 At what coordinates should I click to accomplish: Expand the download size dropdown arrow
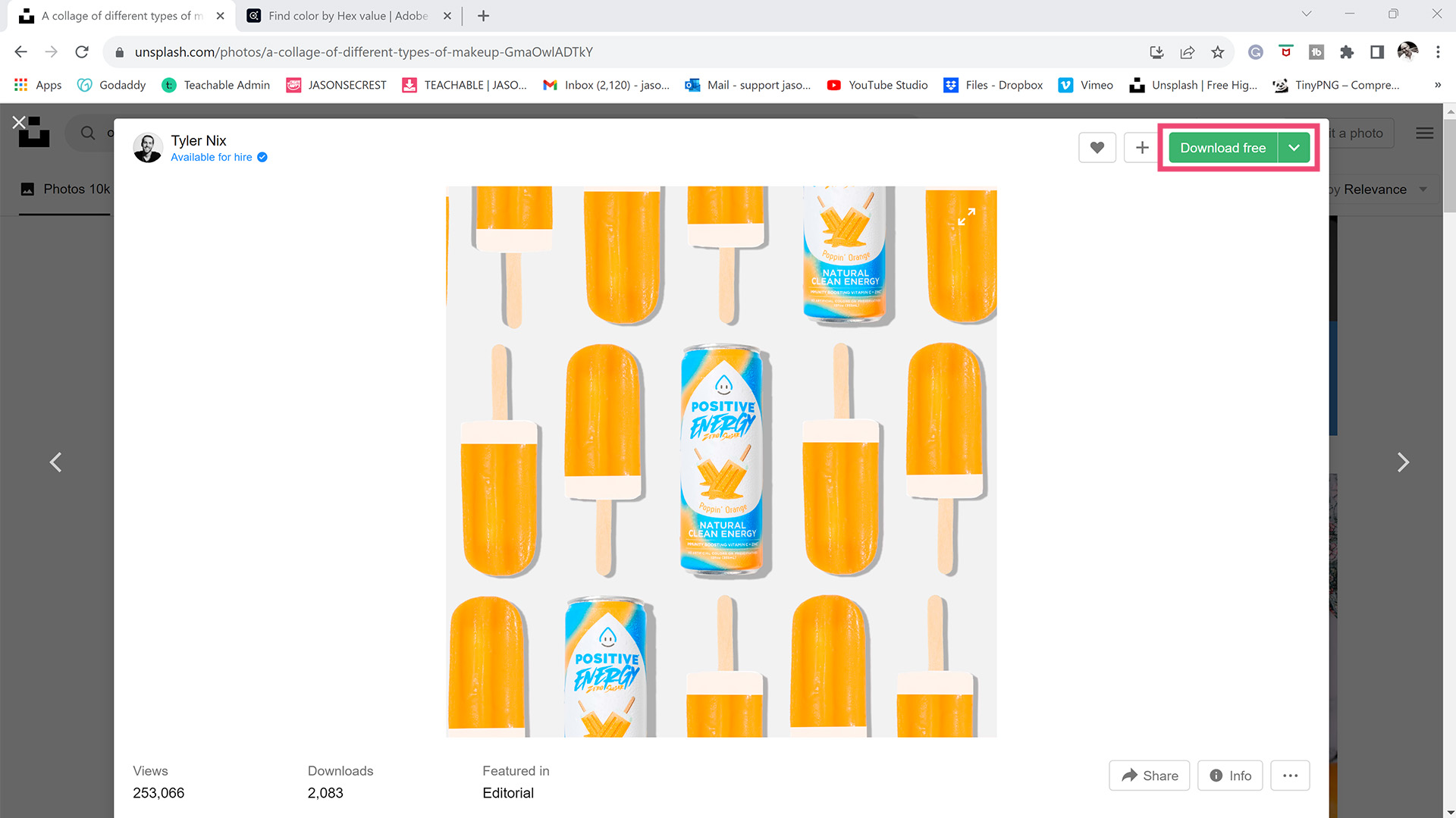point(1294,148)
